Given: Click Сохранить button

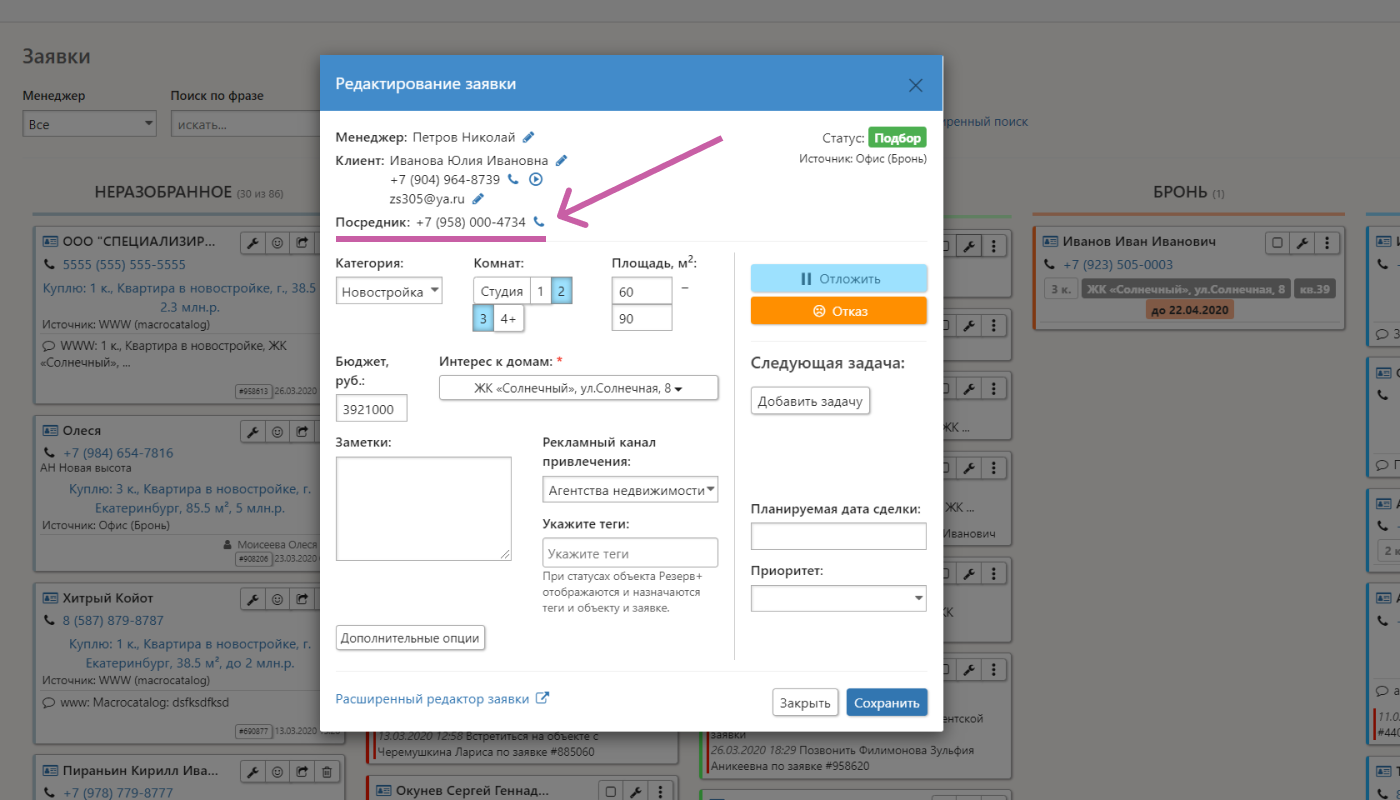Looking at the screenshot, I should (887, 702).
